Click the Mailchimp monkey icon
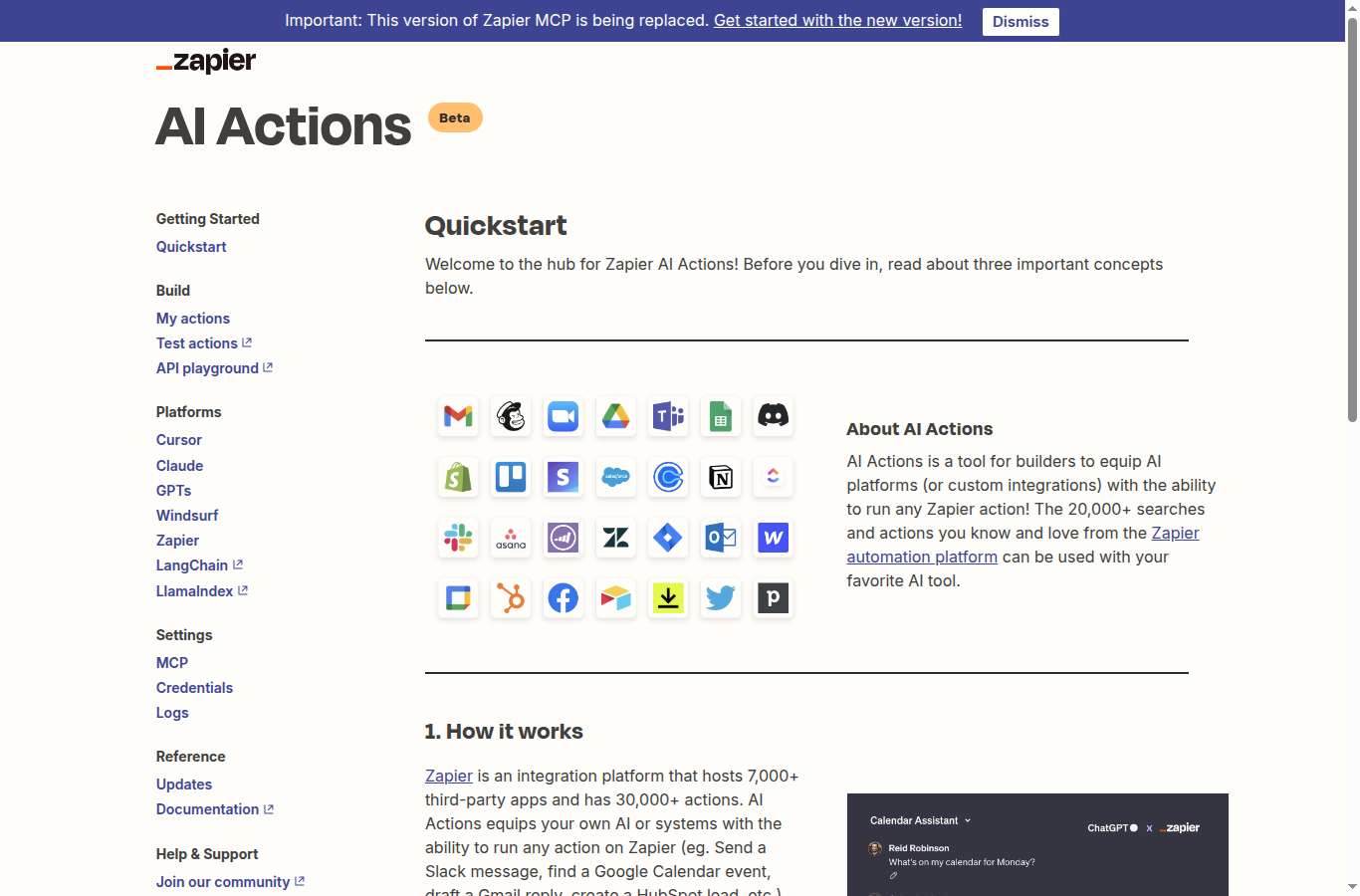Screen dimensions: 1360x896 (511, 416)
